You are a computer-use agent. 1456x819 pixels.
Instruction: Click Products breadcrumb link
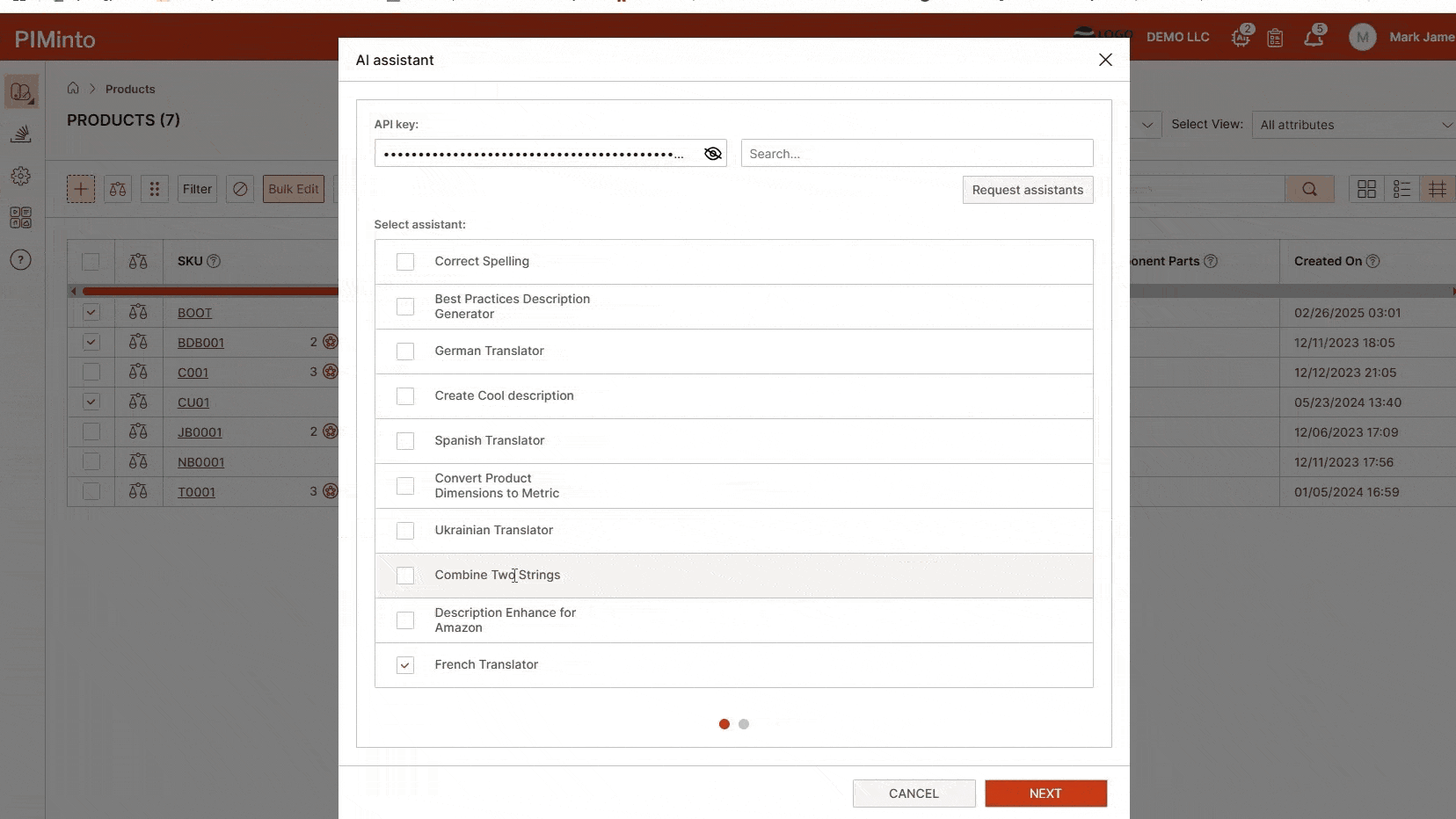130,89
